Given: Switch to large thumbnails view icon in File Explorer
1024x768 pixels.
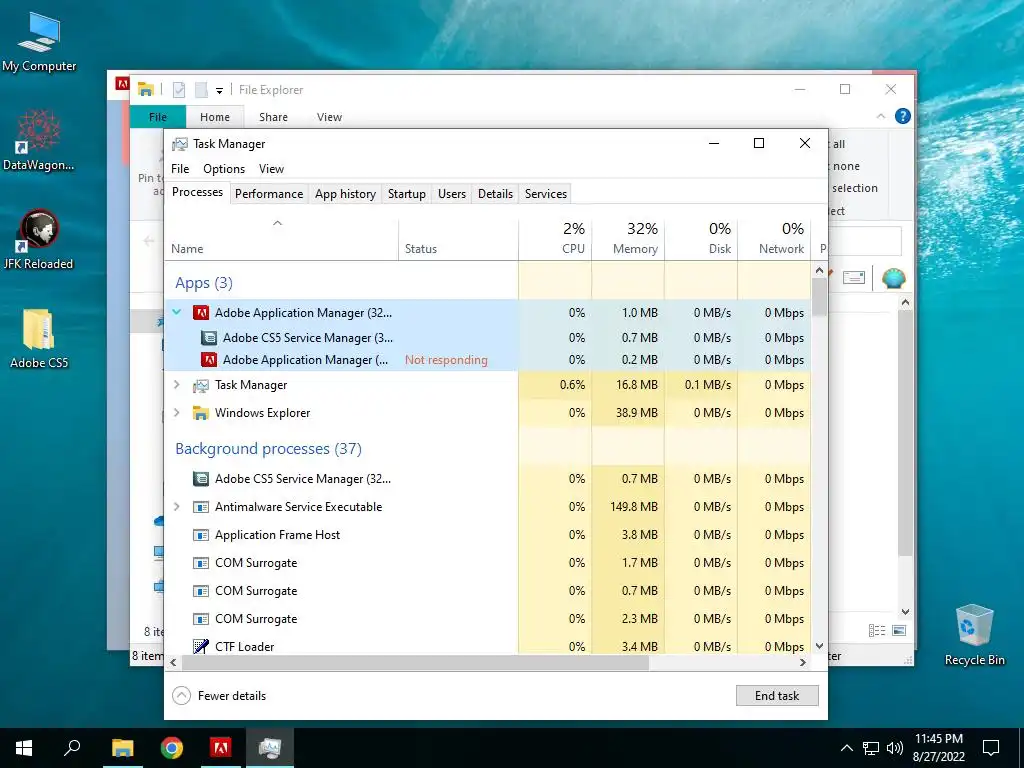Looking at the screenshot, I should (x=899, y=630).
